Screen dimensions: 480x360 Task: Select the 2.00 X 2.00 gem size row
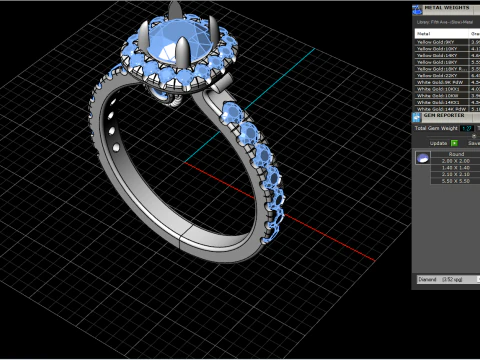point(456,161)
